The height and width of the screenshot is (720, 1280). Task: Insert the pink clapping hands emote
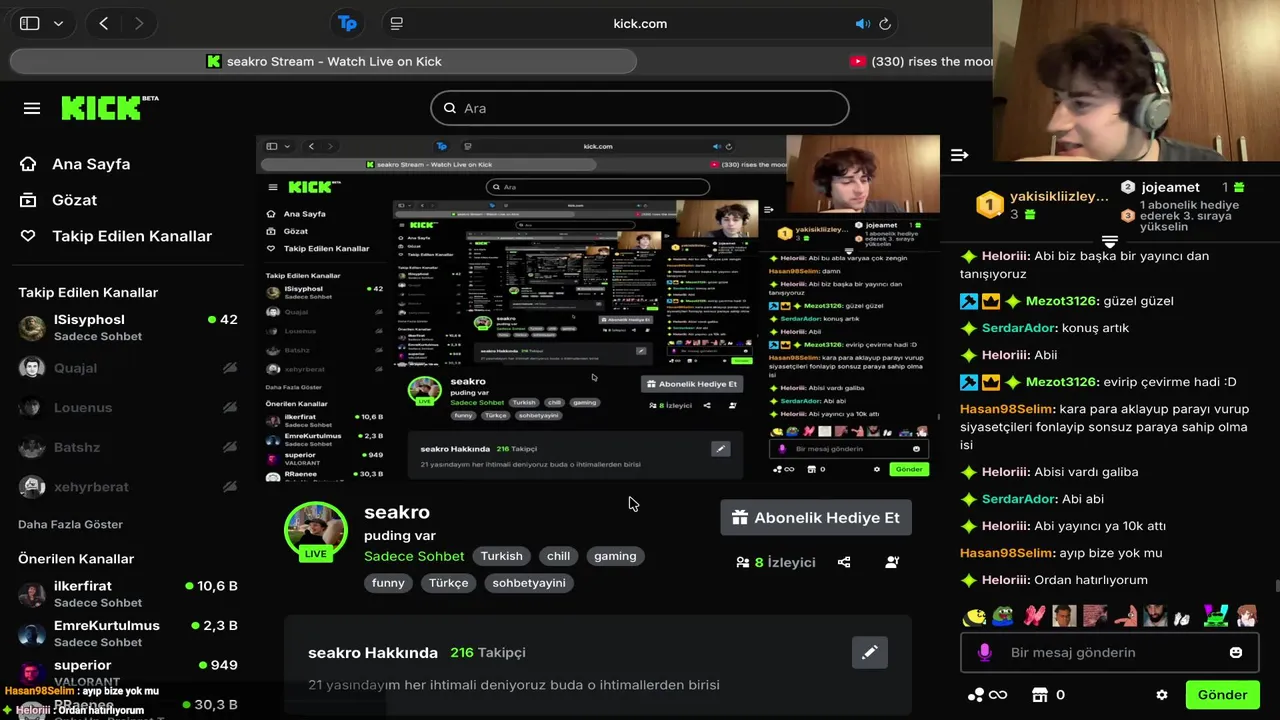pyautogui.click(x=1035, y=616)
